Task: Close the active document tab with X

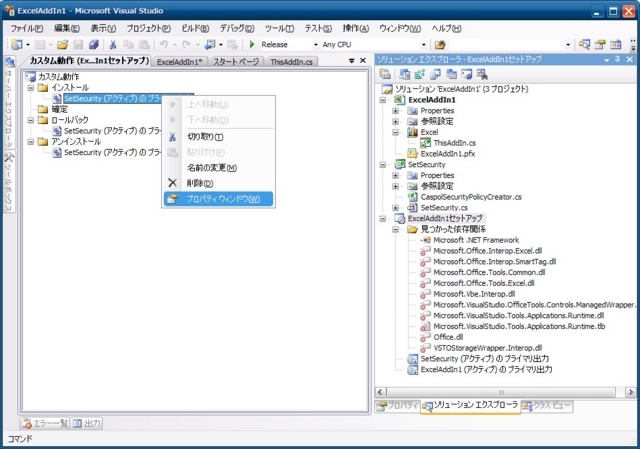Action: (363, 60)
